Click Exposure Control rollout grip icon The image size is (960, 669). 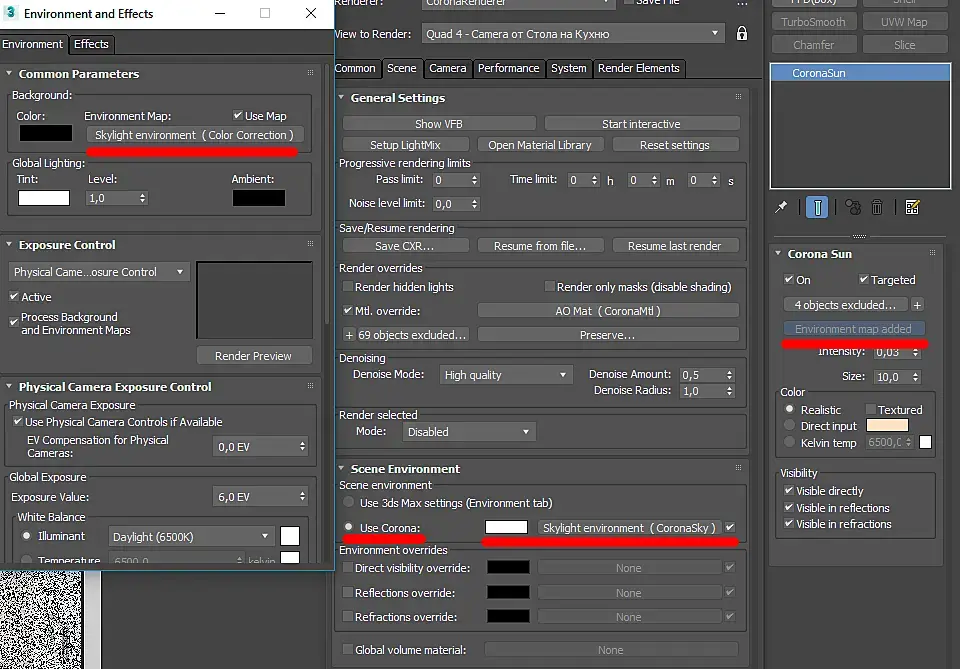310,244
